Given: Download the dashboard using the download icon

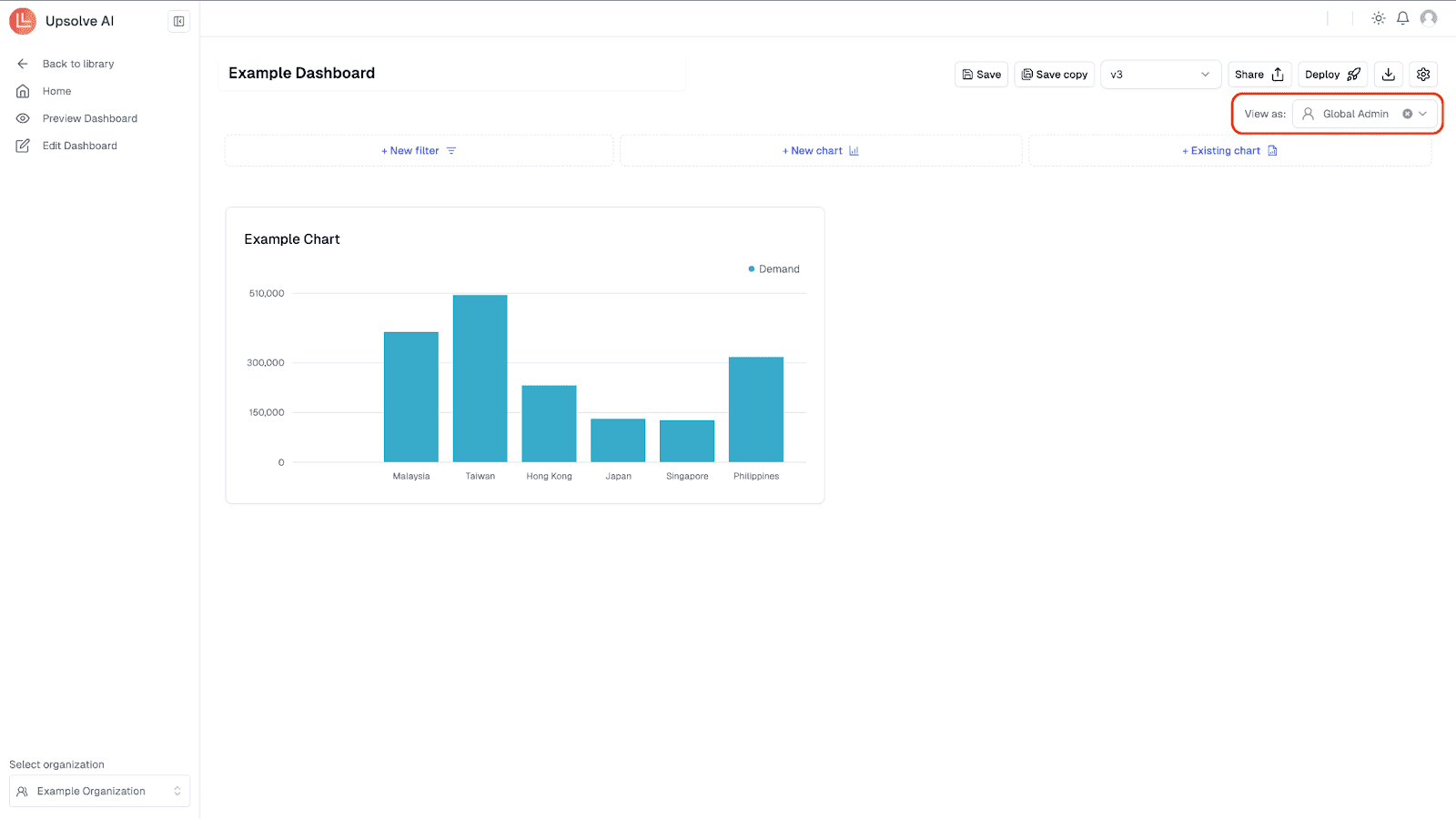Looking at the screenshot, I should pyautogui.click(x=1387, y=74).
